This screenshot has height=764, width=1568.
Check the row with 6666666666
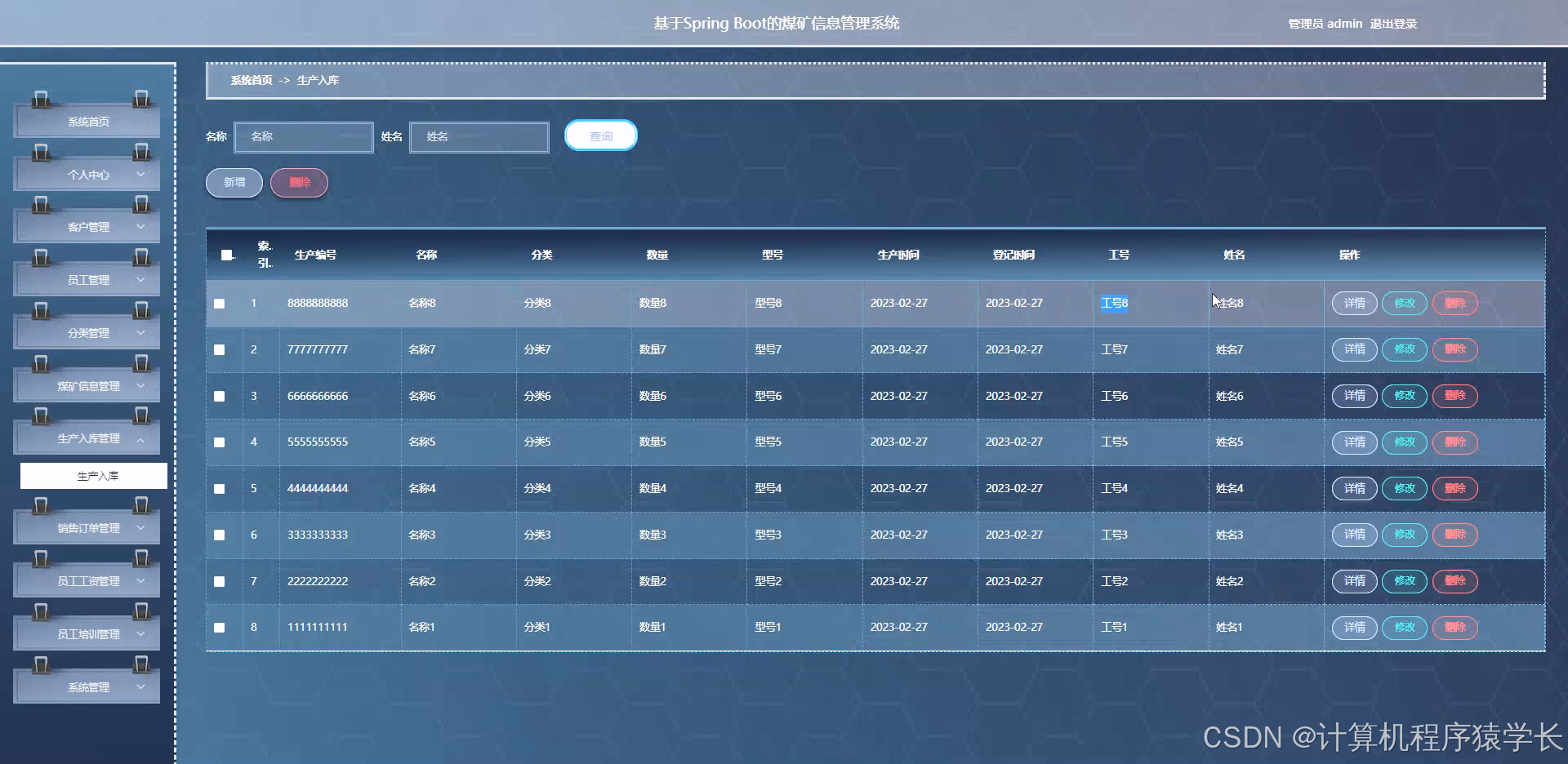219,396
